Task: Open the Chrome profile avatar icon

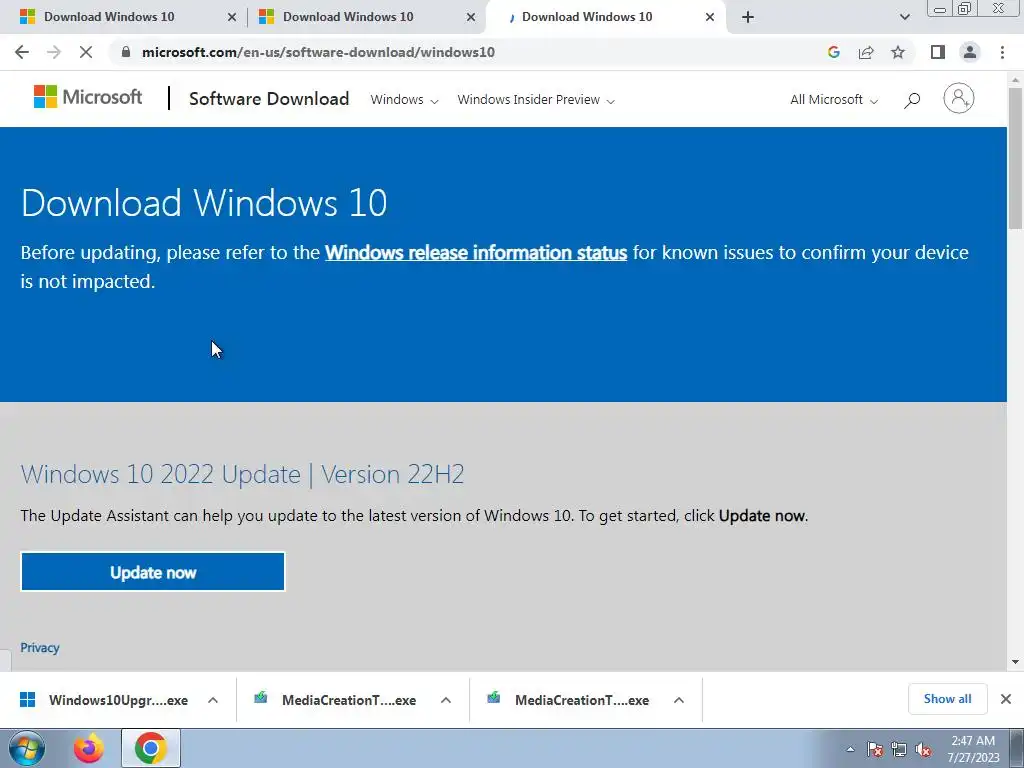Action: pos(970,52)
